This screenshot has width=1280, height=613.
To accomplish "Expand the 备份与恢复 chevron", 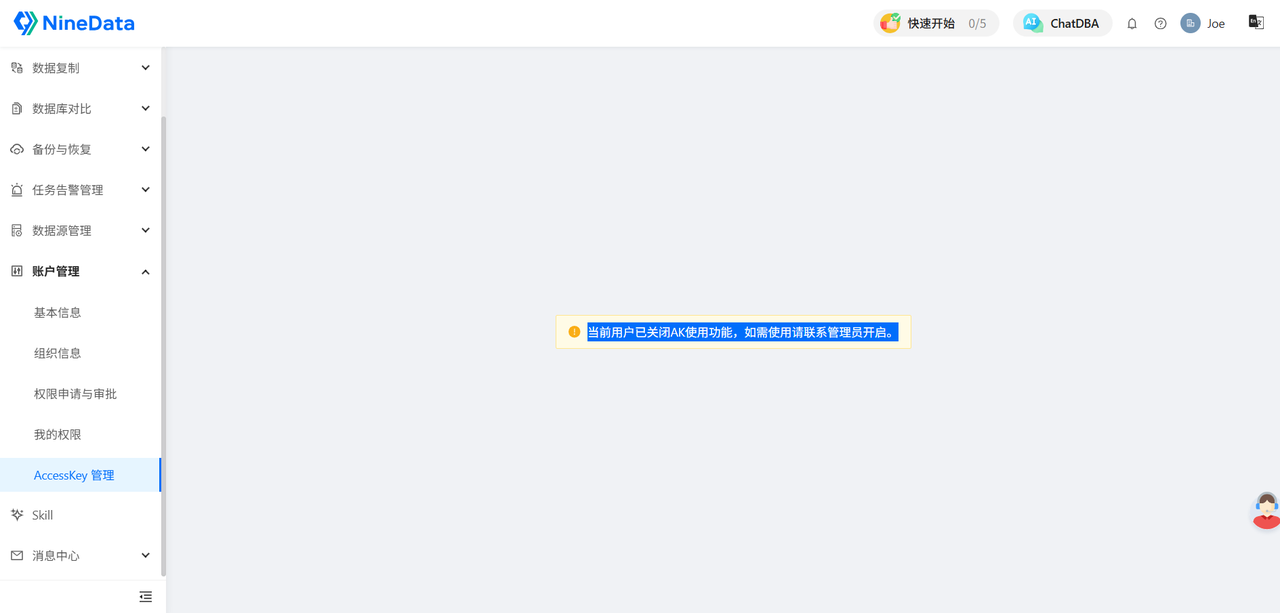I will 145,150.
